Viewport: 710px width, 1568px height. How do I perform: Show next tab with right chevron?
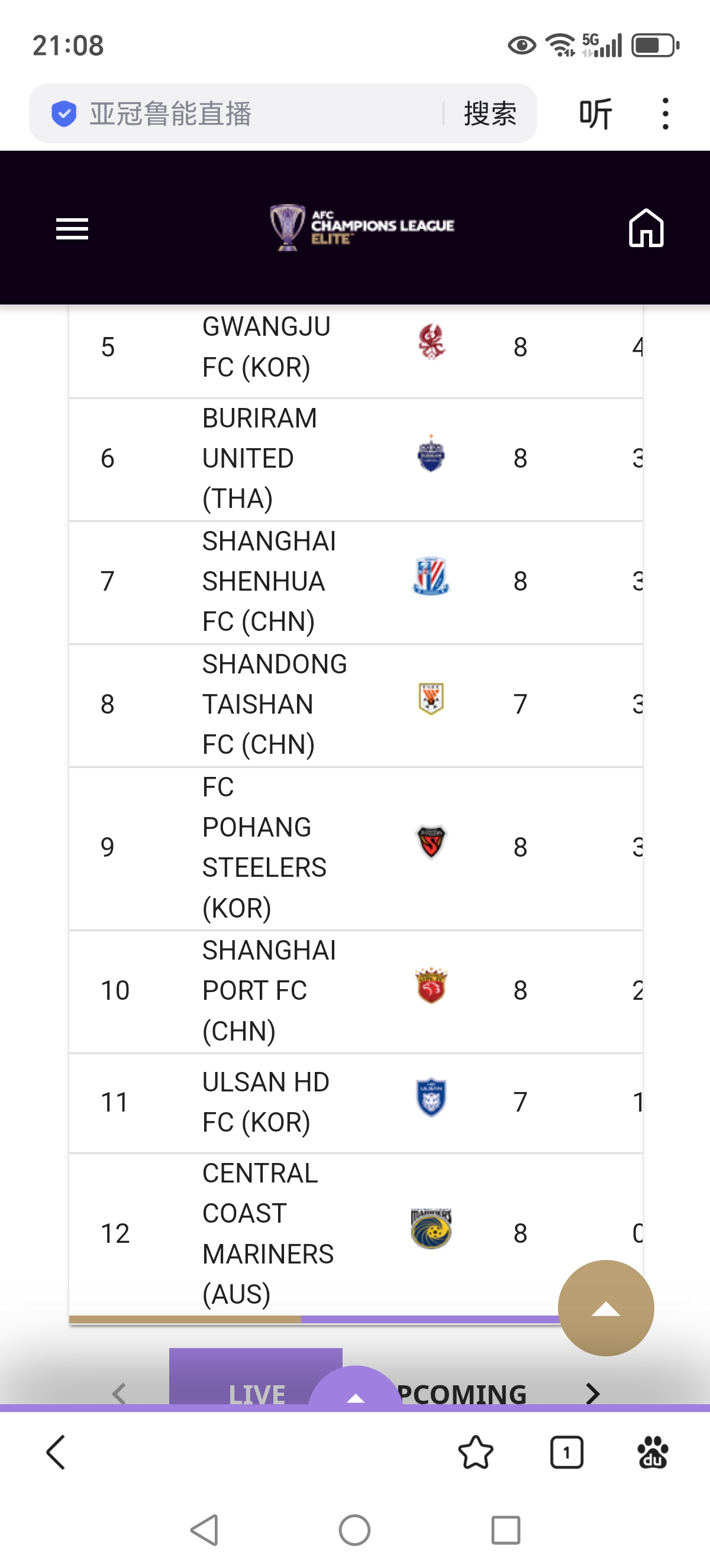[x=592, y=1394]
